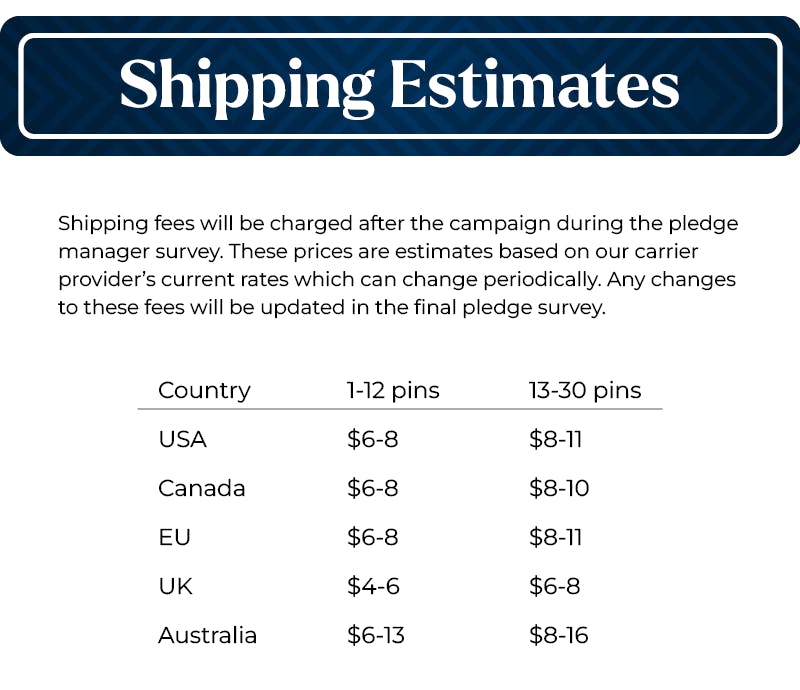Viewport: 800px width, 690px height.
Task: Select USA price for 1-12 pins
Action: coord(372,439)
